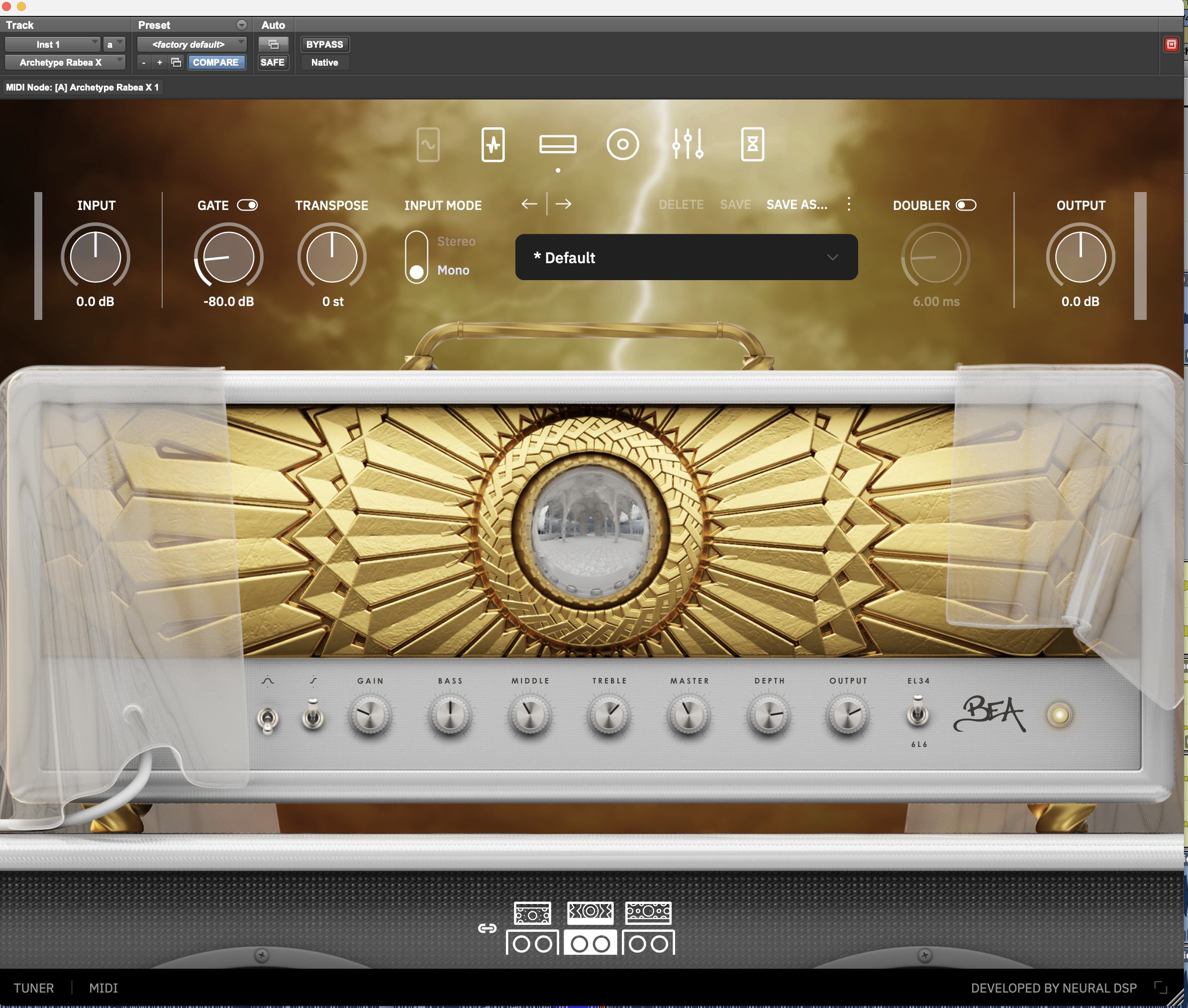Screen dimensions: 1188x1008
Task: Open the MIDI tab
Action: pos(103,988)
